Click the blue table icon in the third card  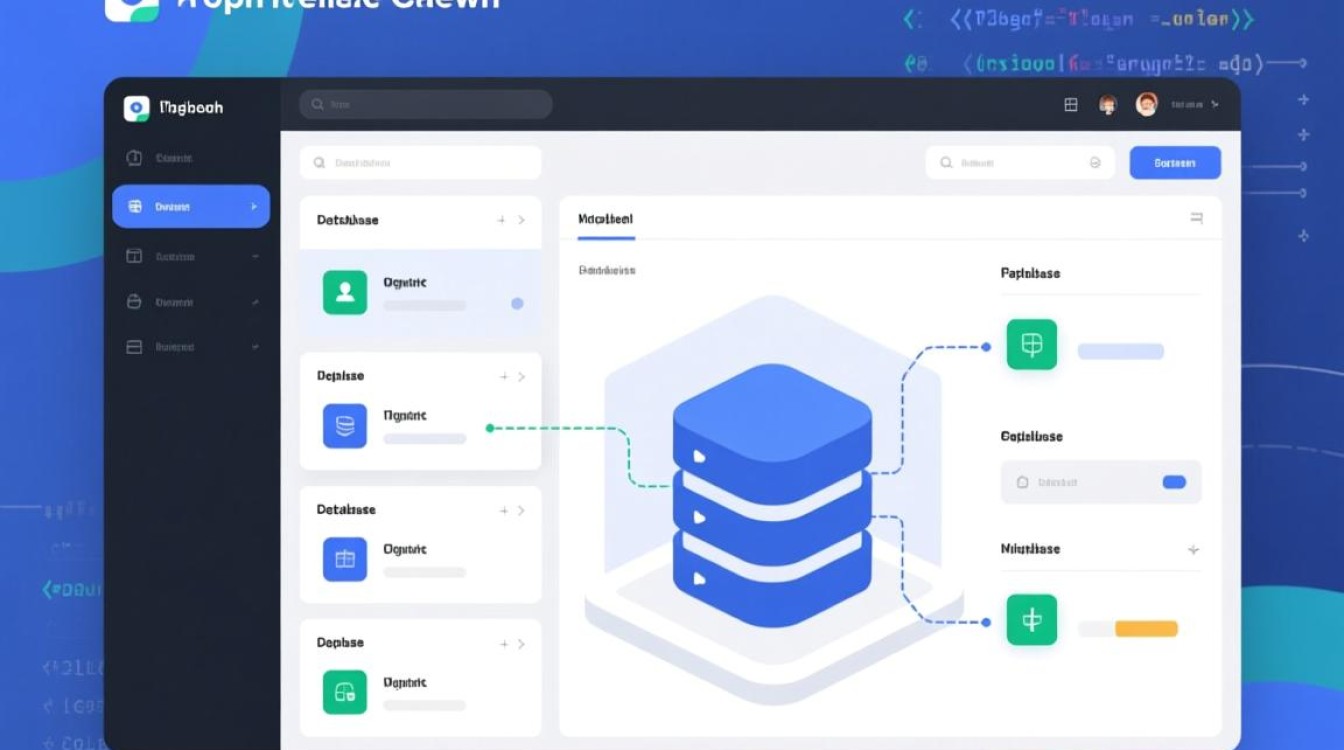click(x=345, y=559)
